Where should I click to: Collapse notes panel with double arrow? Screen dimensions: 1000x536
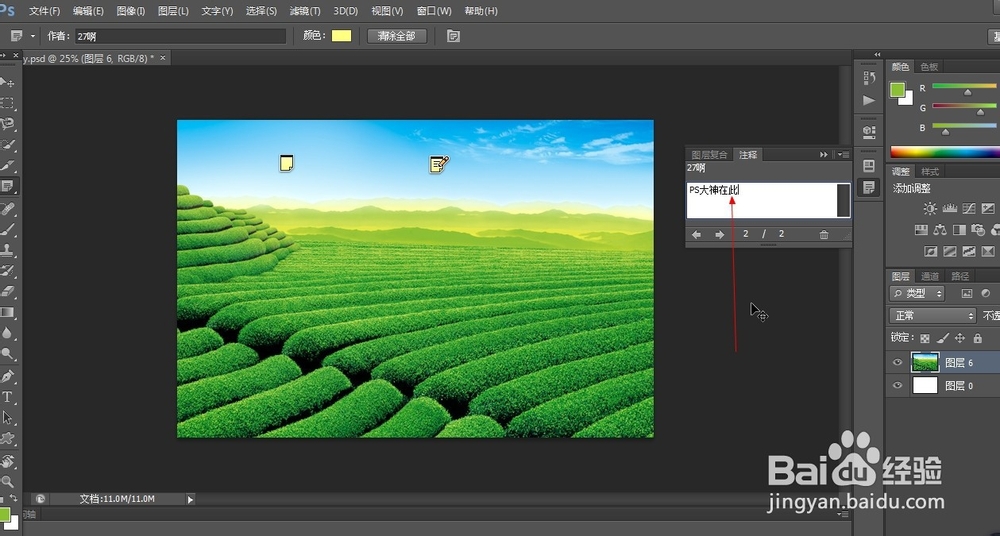pos(824,154)
